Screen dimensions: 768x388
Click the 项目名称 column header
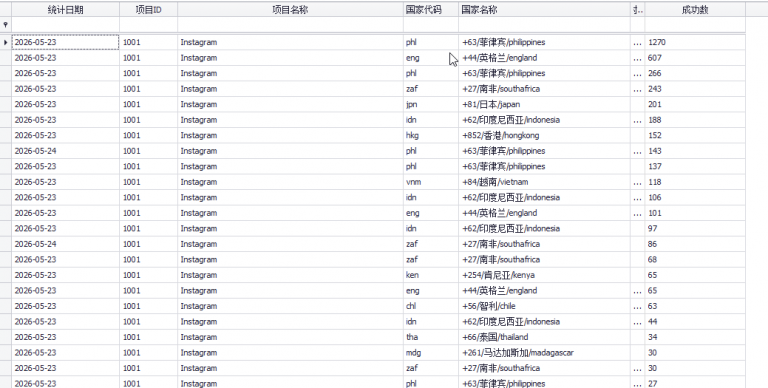point(290,9)
